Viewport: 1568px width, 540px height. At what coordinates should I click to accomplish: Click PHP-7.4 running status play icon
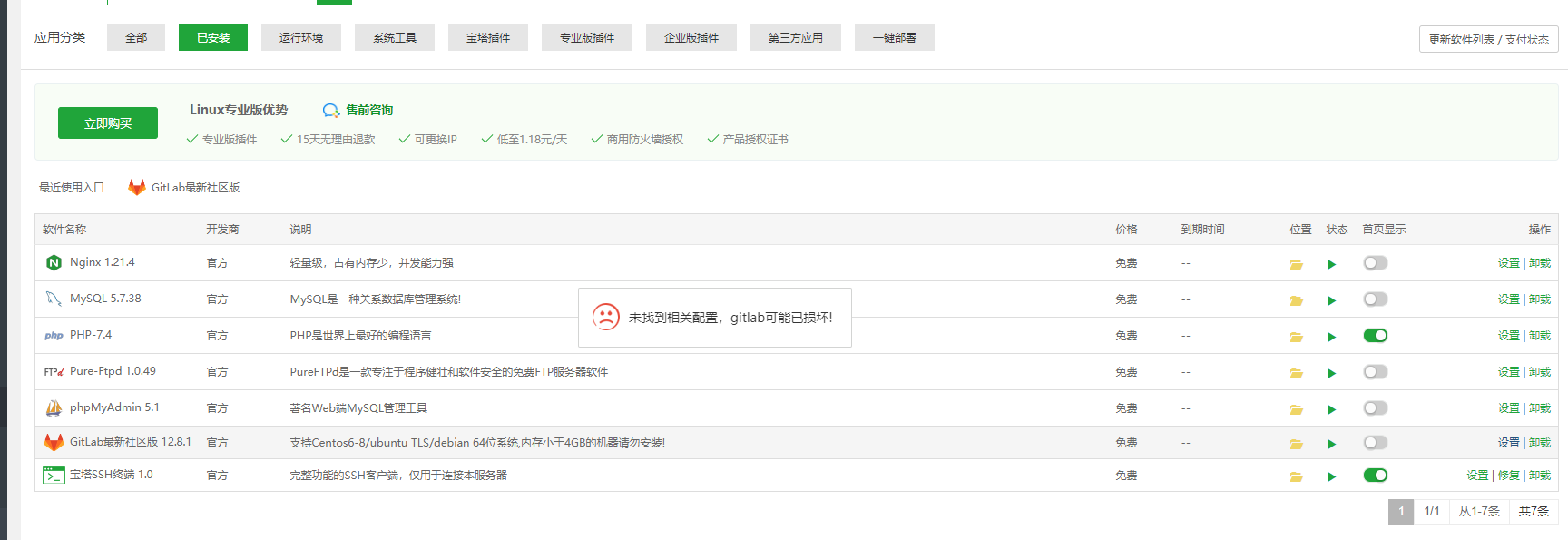coord(1331,337)
